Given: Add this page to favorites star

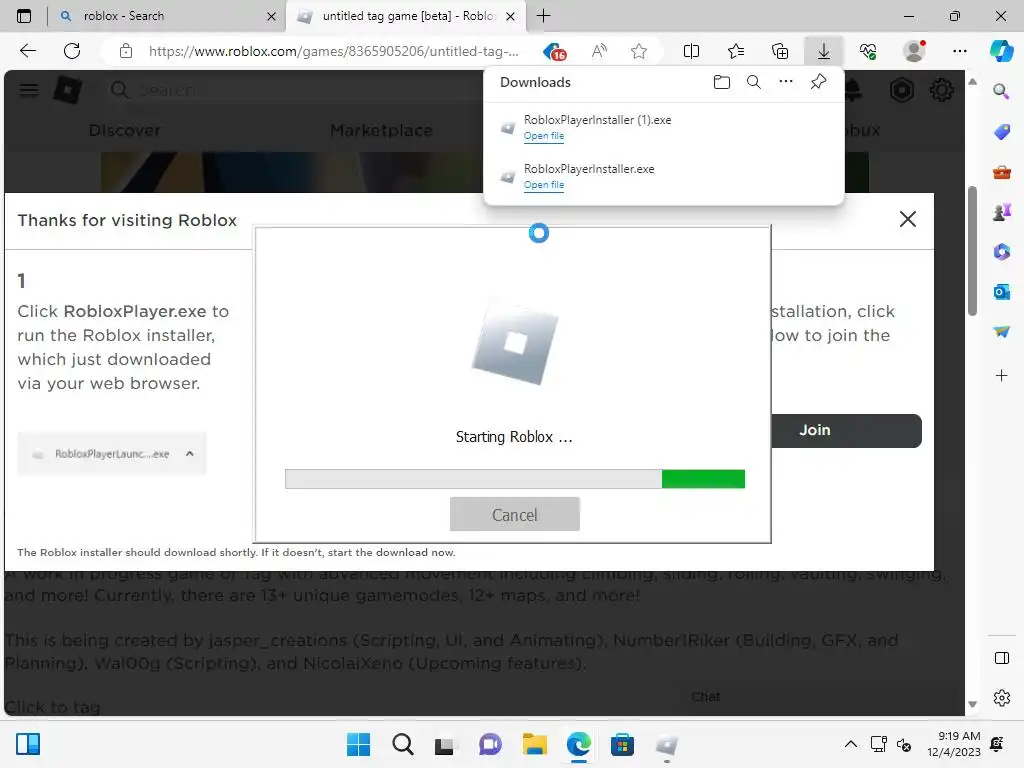Looking at the screenshot, I should (639, 51).
